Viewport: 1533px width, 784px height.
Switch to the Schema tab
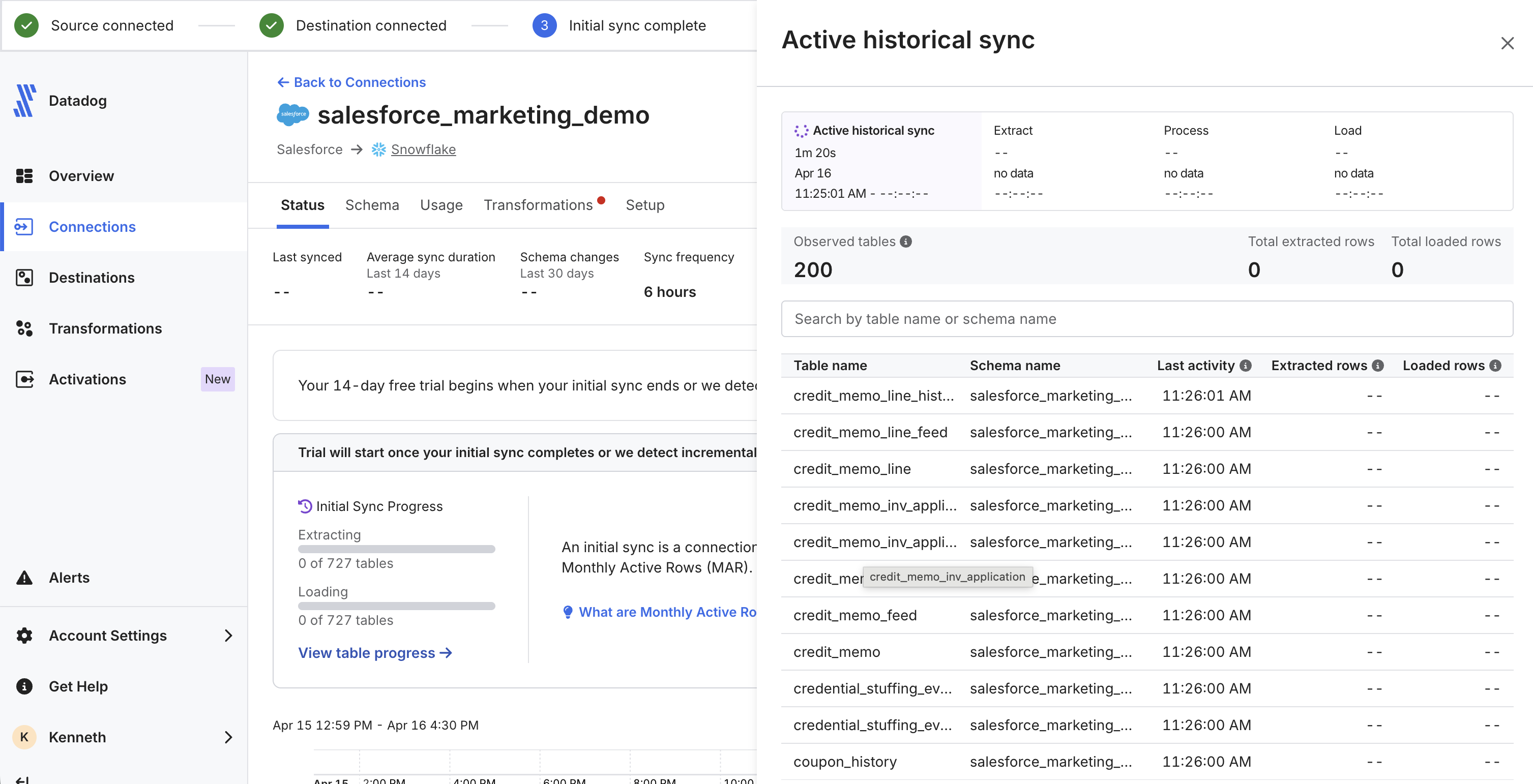(x=372, y=204)
